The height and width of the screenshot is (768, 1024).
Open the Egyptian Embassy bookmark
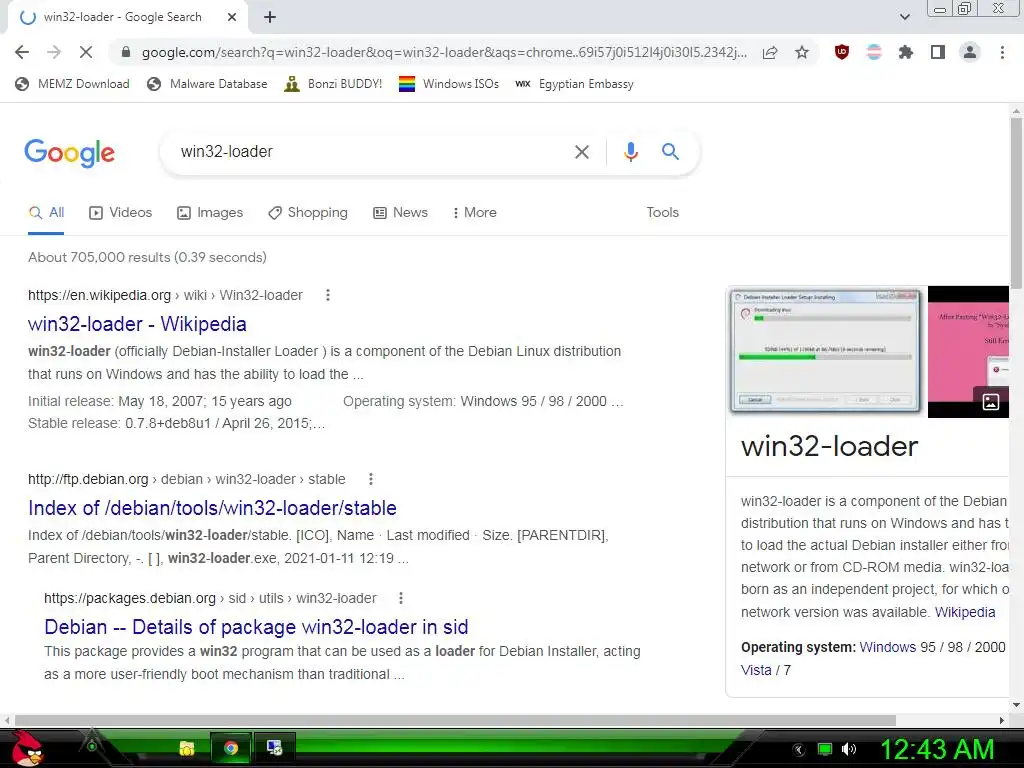pos(575,84)
